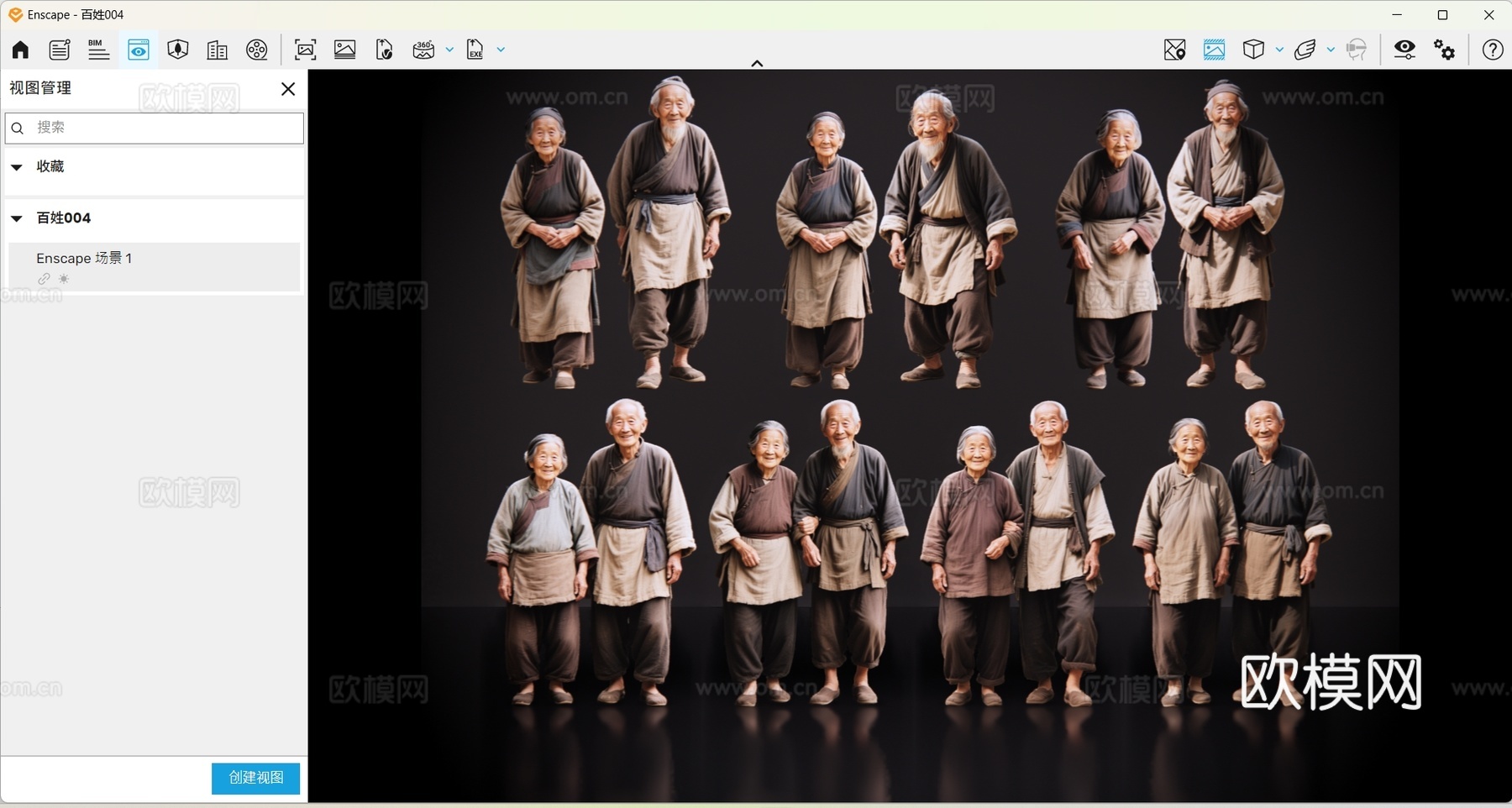Toggle the View Management eye panel icon
Image resolution: width=1512 pixels, height=808 pixels.
[x=139, y=50]
